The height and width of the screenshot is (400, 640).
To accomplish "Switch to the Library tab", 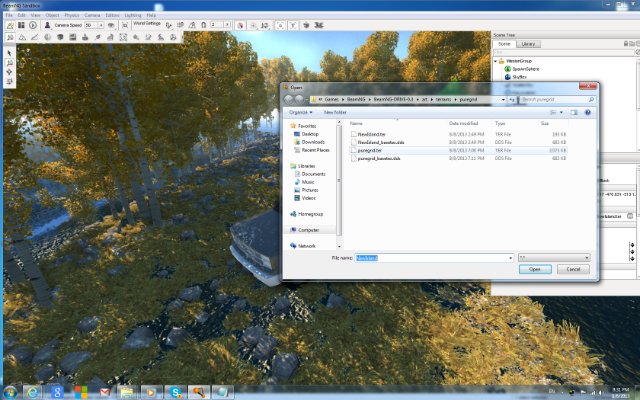I will (x=528, y=44).
